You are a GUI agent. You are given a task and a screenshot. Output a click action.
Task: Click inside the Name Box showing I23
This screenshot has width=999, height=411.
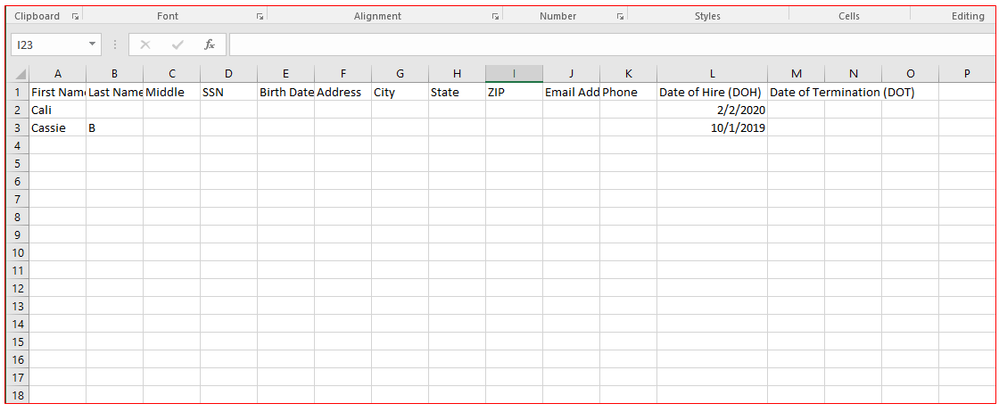pos(49,45)
